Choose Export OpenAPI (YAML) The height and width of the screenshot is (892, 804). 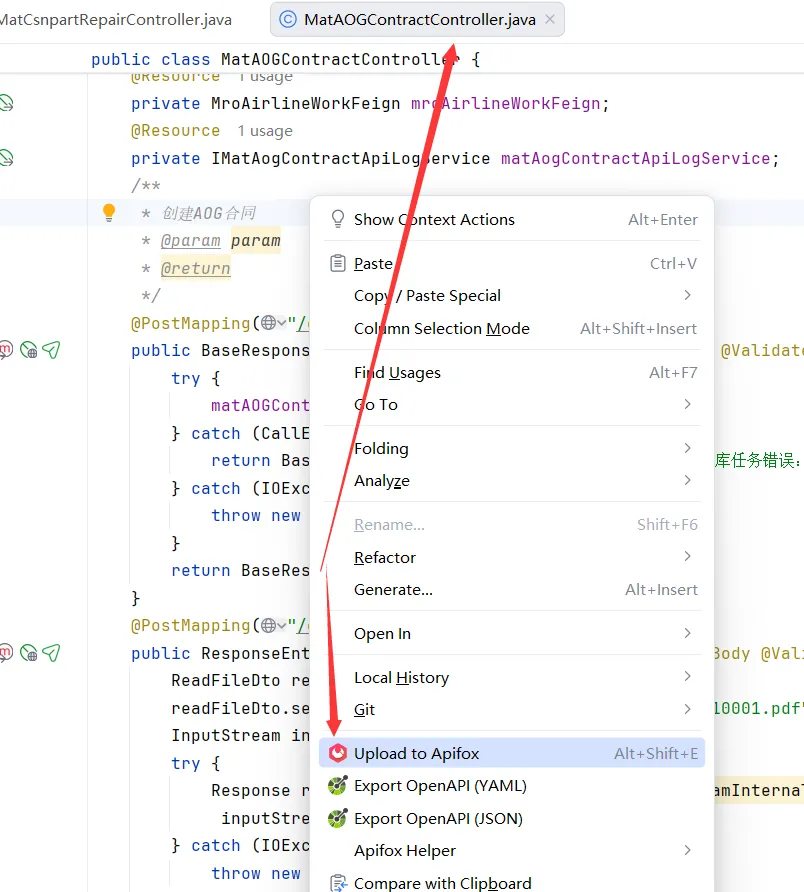pyautogui.click(x=512, y=786)
